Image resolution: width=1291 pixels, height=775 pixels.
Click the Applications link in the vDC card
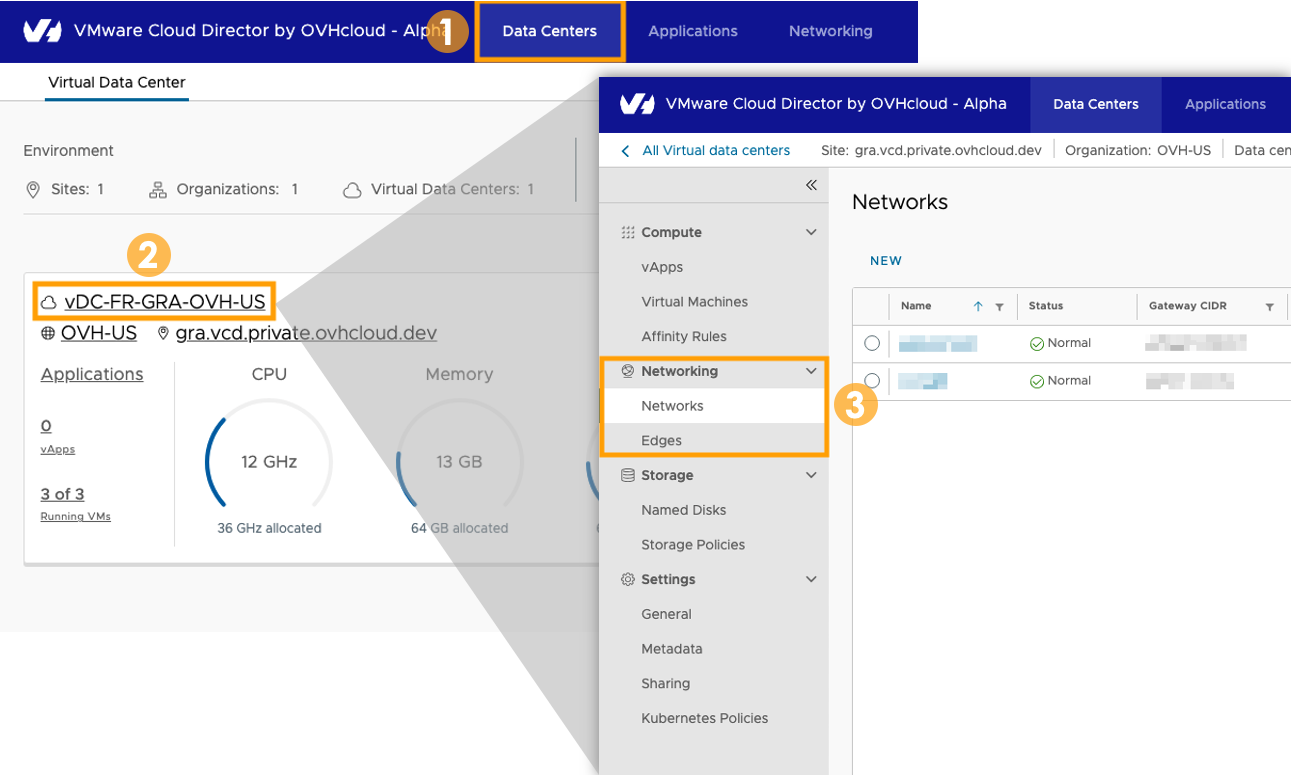(92, 374)
